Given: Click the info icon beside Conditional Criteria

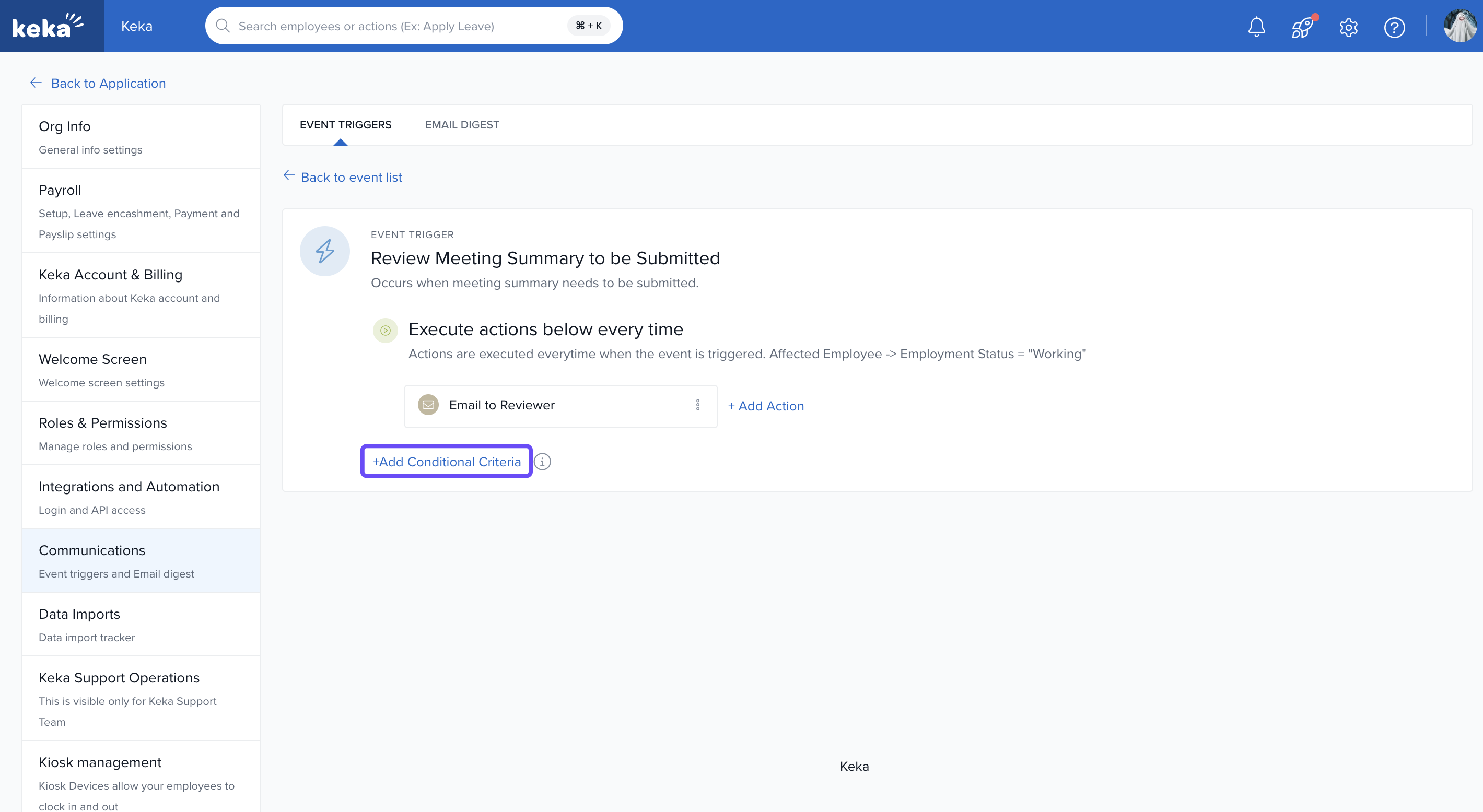Looking at the screenshot, I should (x=542, y=462).
